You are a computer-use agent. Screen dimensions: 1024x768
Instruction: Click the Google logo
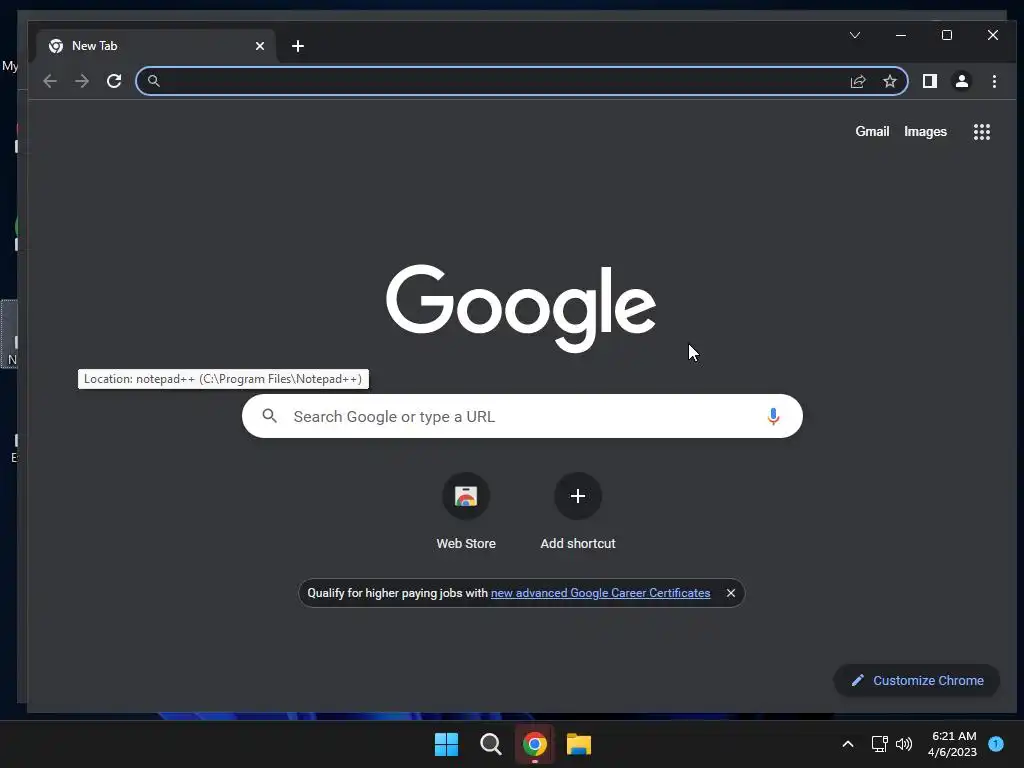click(x=520, y=308)
